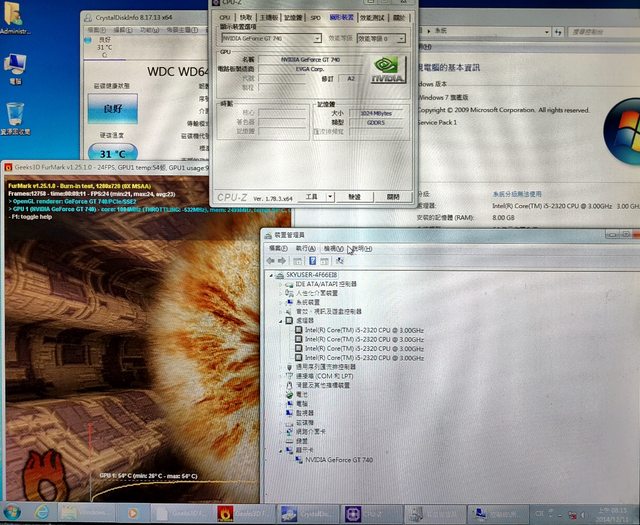The height and width of the screenshot is (525, 640).
Task: Switch to the SPD tab in CPU-Z
Action: [315, 17]
